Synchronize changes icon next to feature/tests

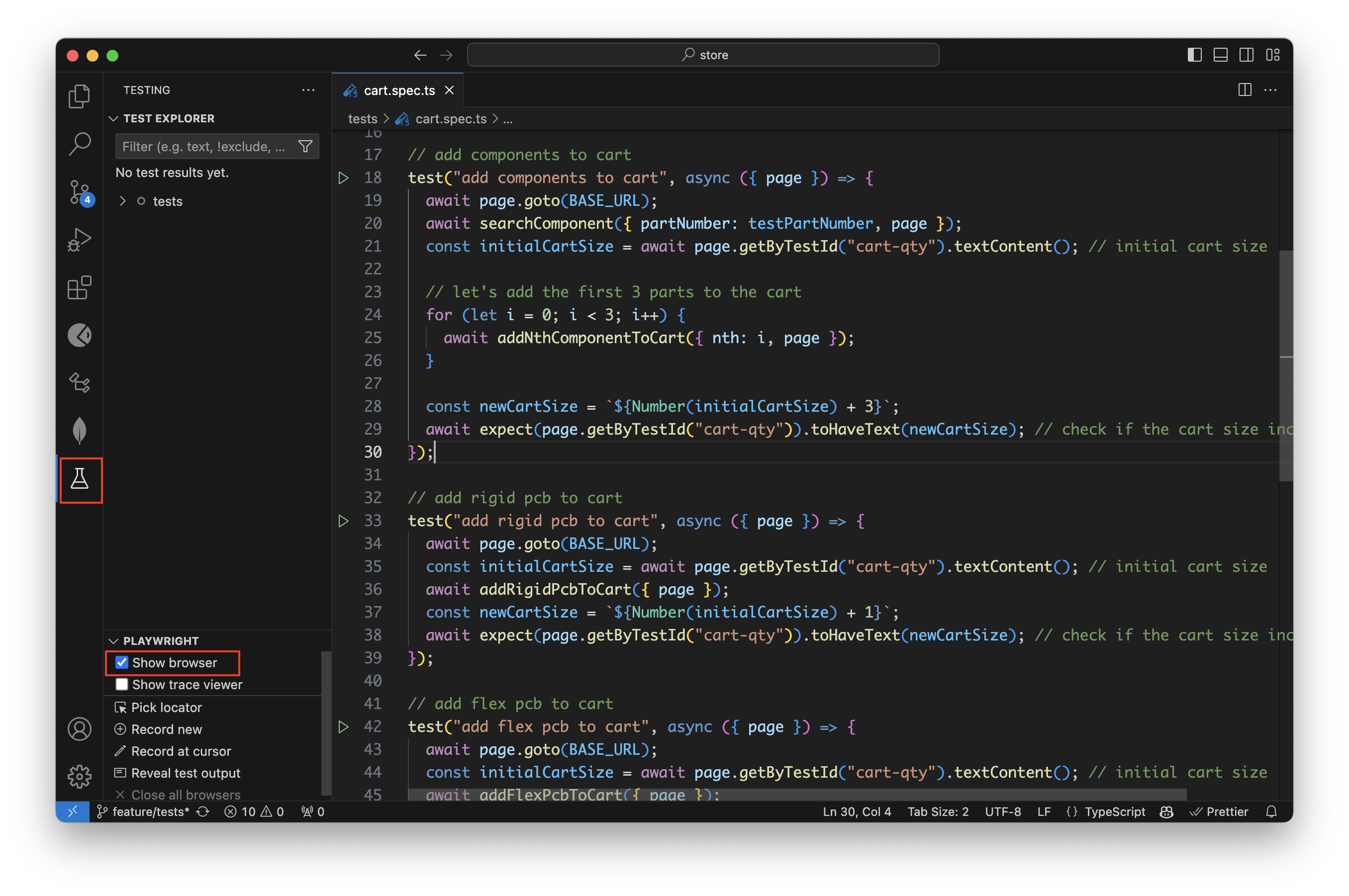coord(203,811)
